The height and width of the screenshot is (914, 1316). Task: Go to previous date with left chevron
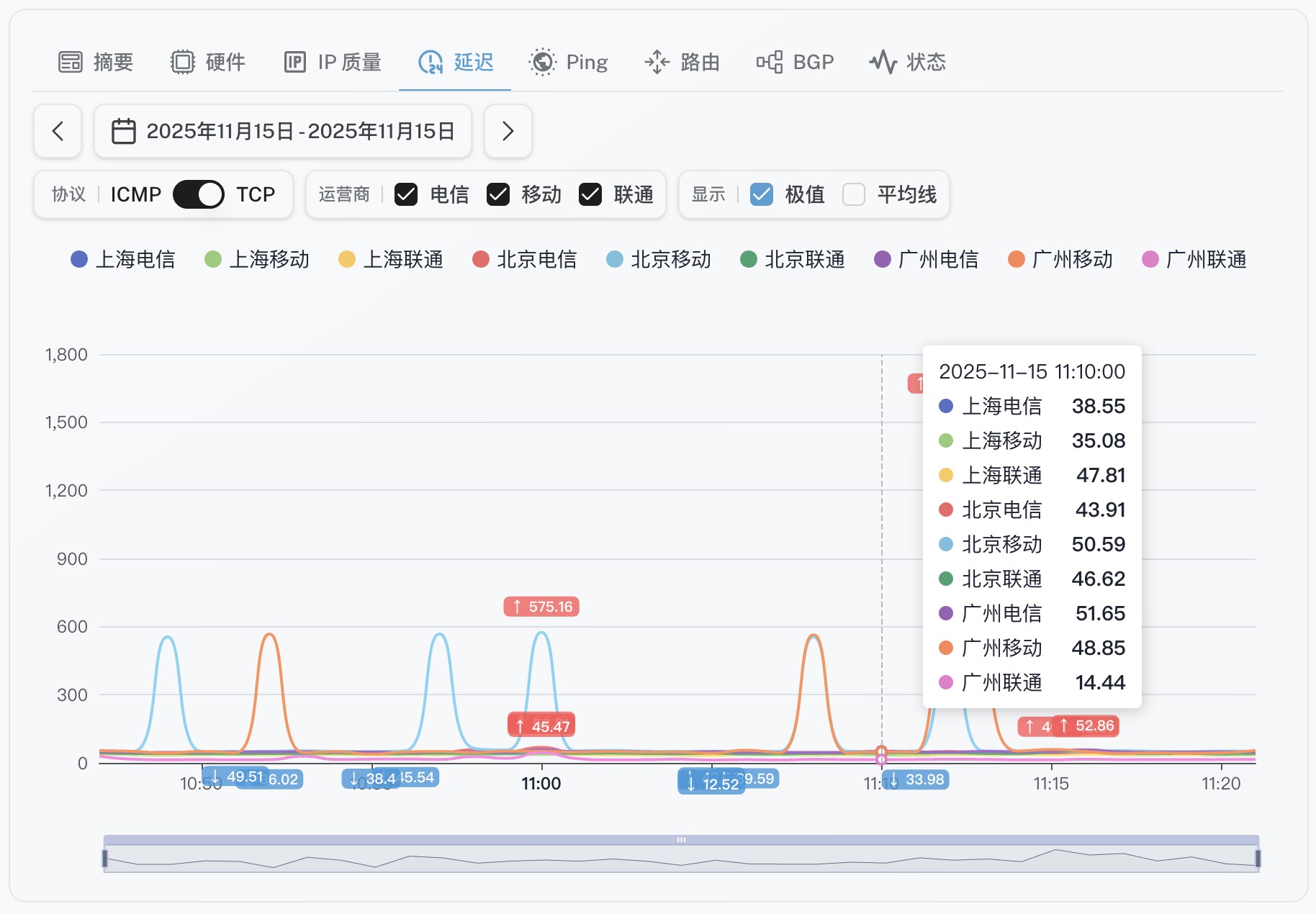click(58, 131)
